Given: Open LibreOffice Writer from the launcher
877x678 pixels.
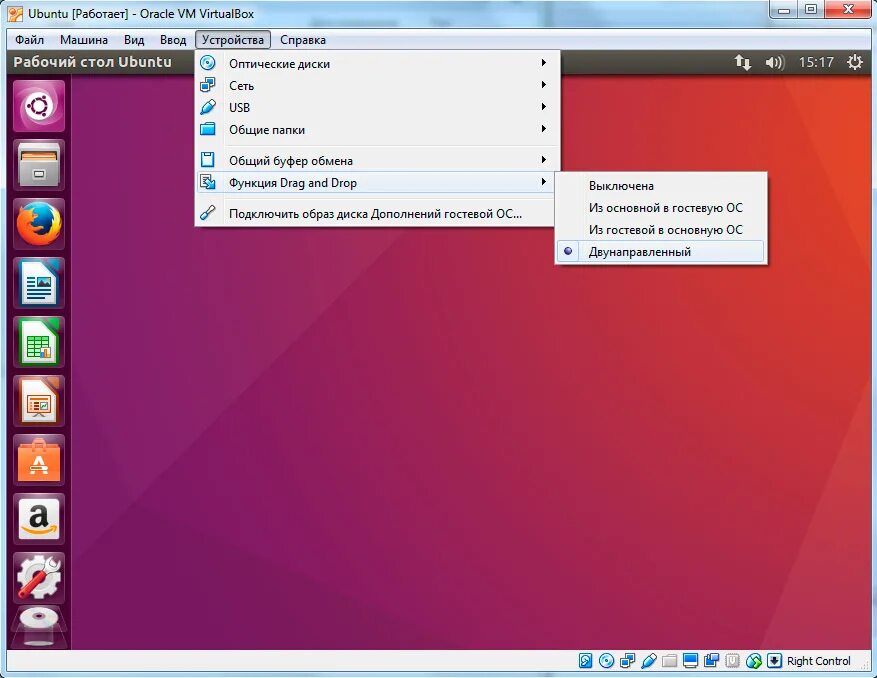Looking at the screenshot, I should (x=39, y=283).
